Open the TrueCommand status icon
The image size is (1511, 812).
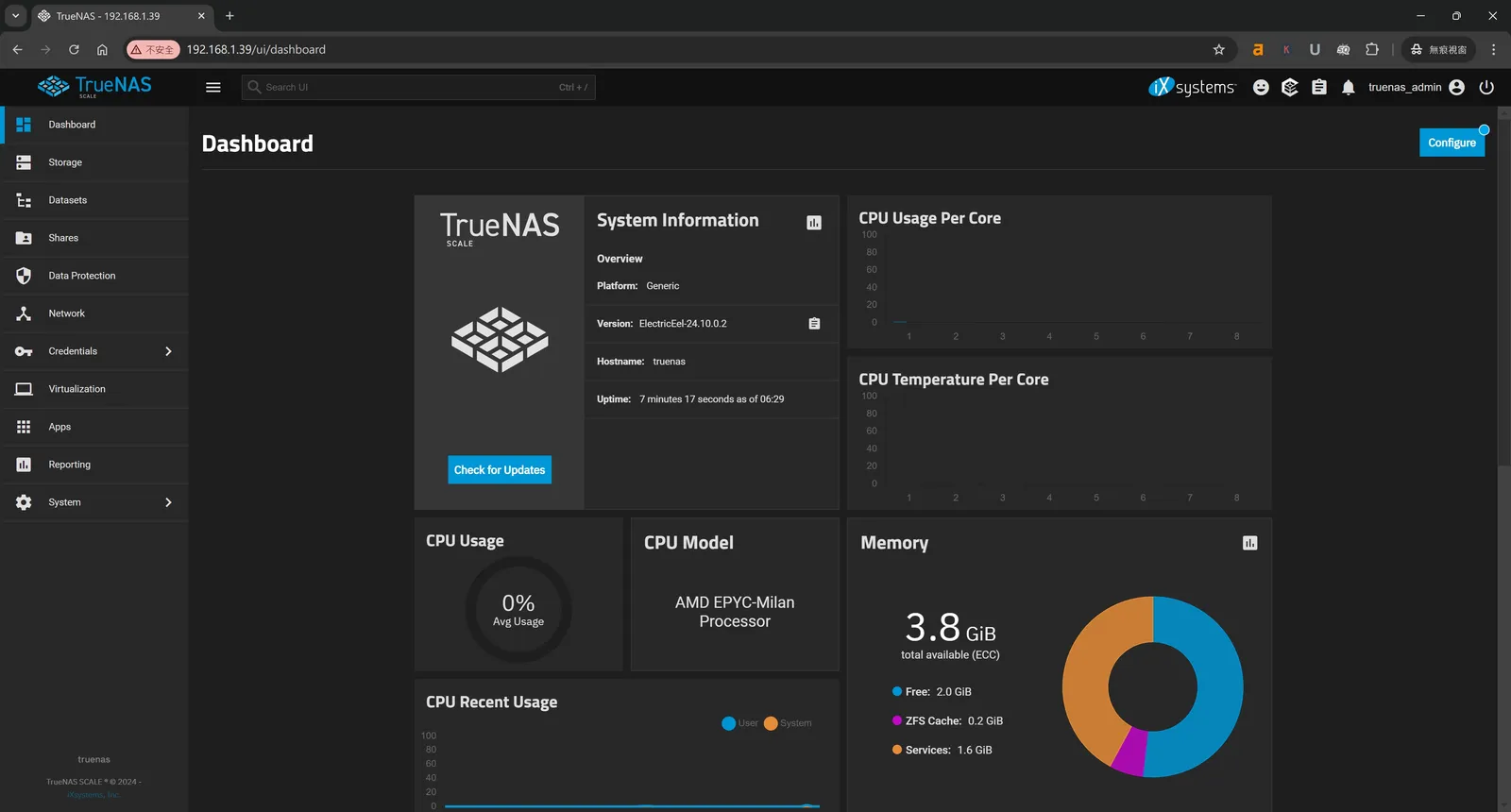(1290, 87)
